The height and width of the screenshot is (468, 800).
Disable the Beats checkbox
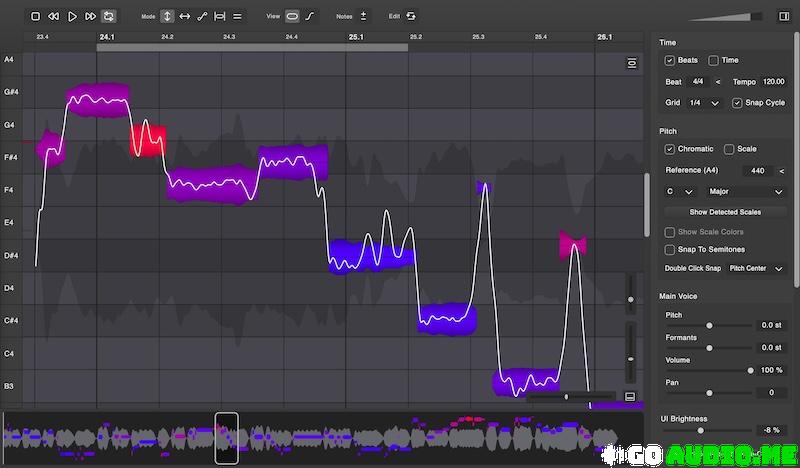pos(670,60)
